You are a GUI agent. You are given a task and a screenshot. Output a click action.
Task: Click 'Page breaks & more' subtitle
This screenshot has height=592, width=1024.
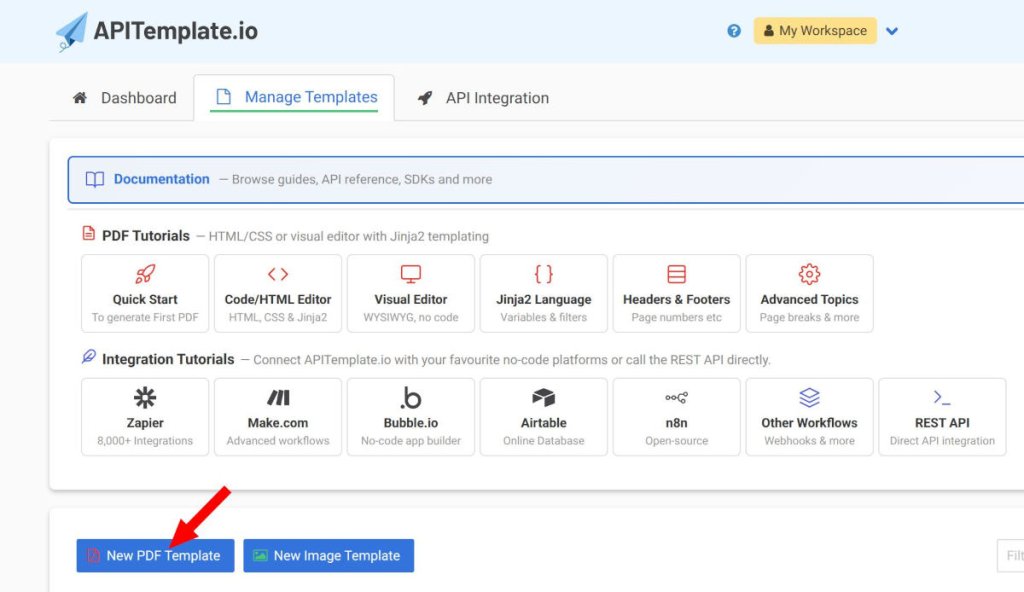[809, 318]
